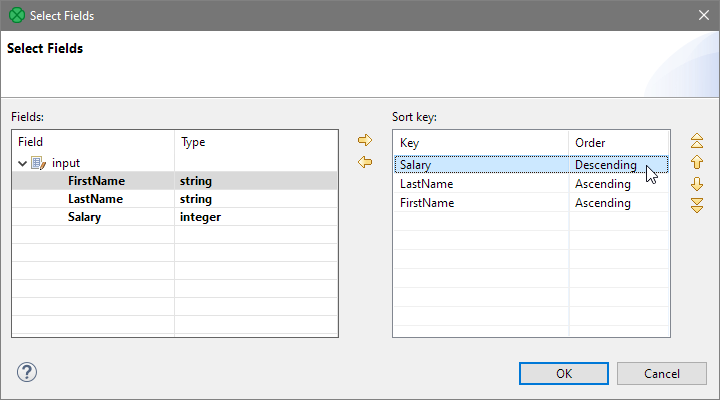The width and height of the screenshot is (720, 400).
Task: Click the right arrow to add field
Action: click(365, 140)
